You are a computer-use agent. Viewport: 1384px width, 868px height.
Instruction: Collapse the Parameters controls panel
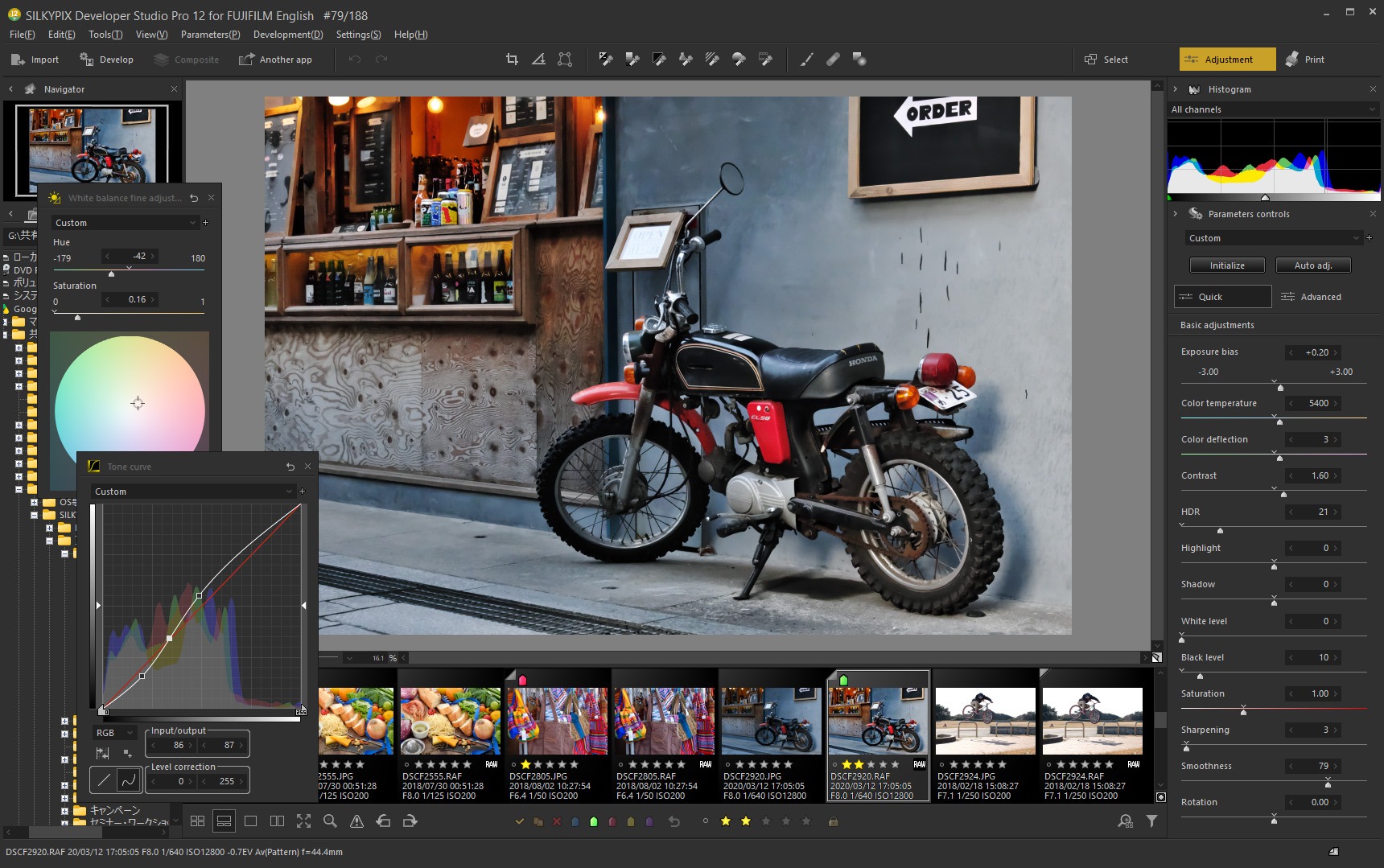click(1176, 214)
